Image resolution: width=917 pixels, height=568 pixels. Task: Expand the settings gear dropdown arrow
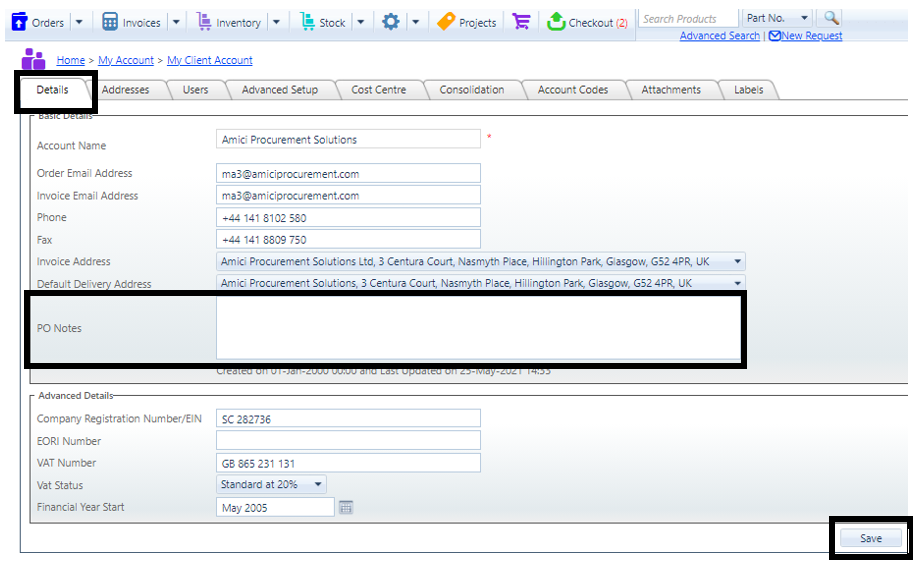pyautogui.click(x=416, y=22)
